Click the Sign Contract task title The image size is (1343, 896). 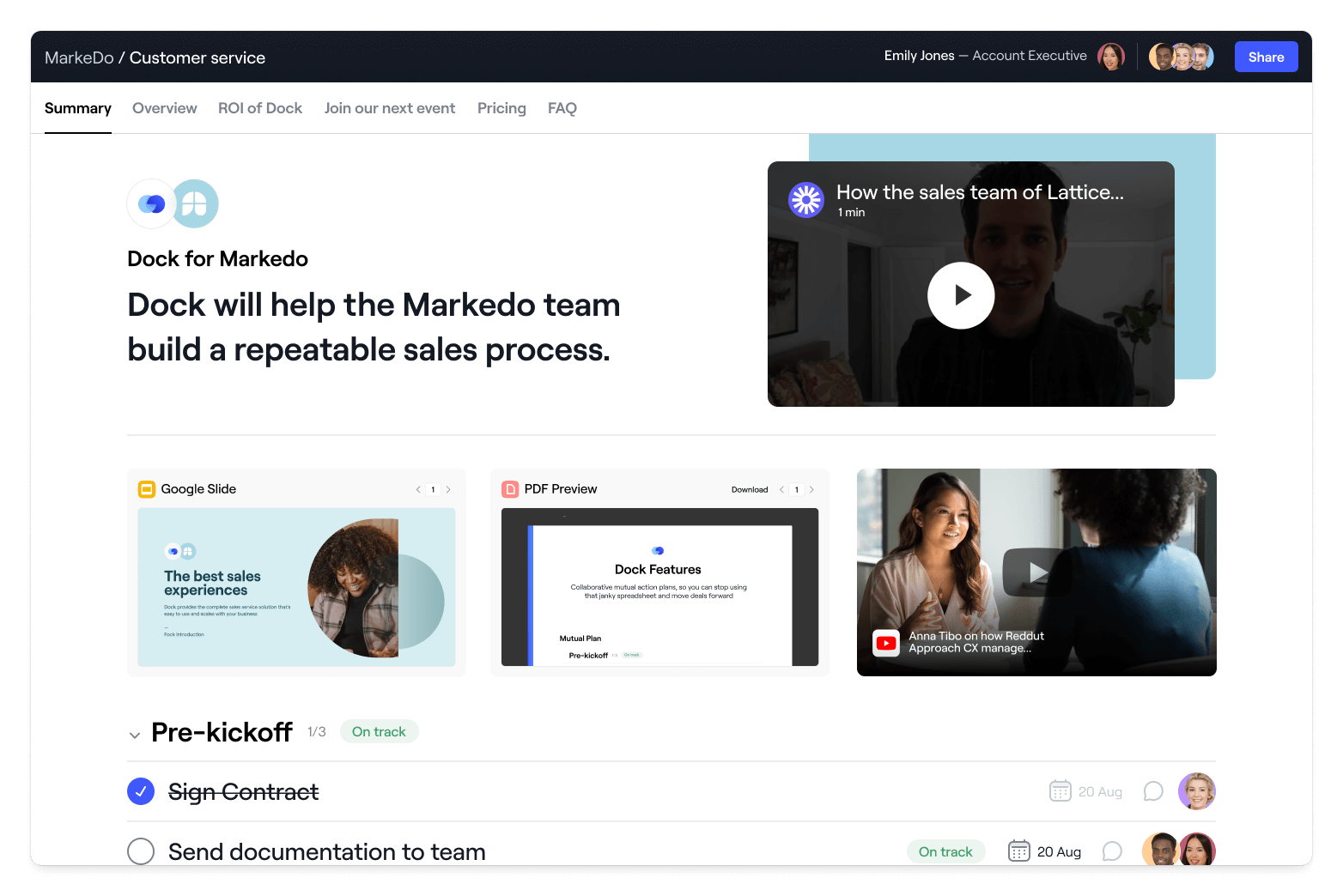(243, 791)
